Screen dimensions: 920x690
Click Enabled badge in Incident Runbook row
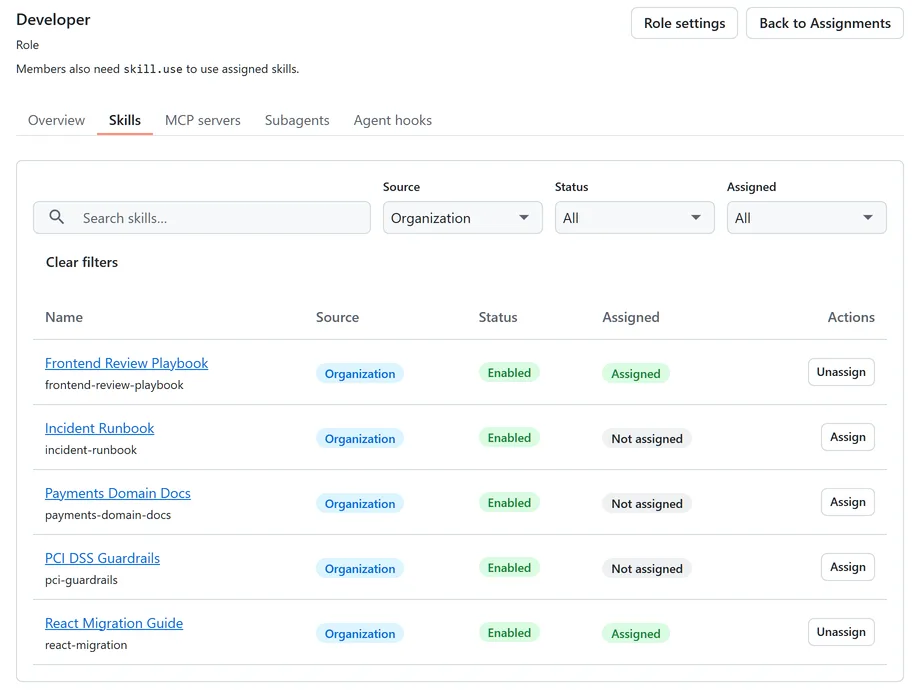click(509, 438)
